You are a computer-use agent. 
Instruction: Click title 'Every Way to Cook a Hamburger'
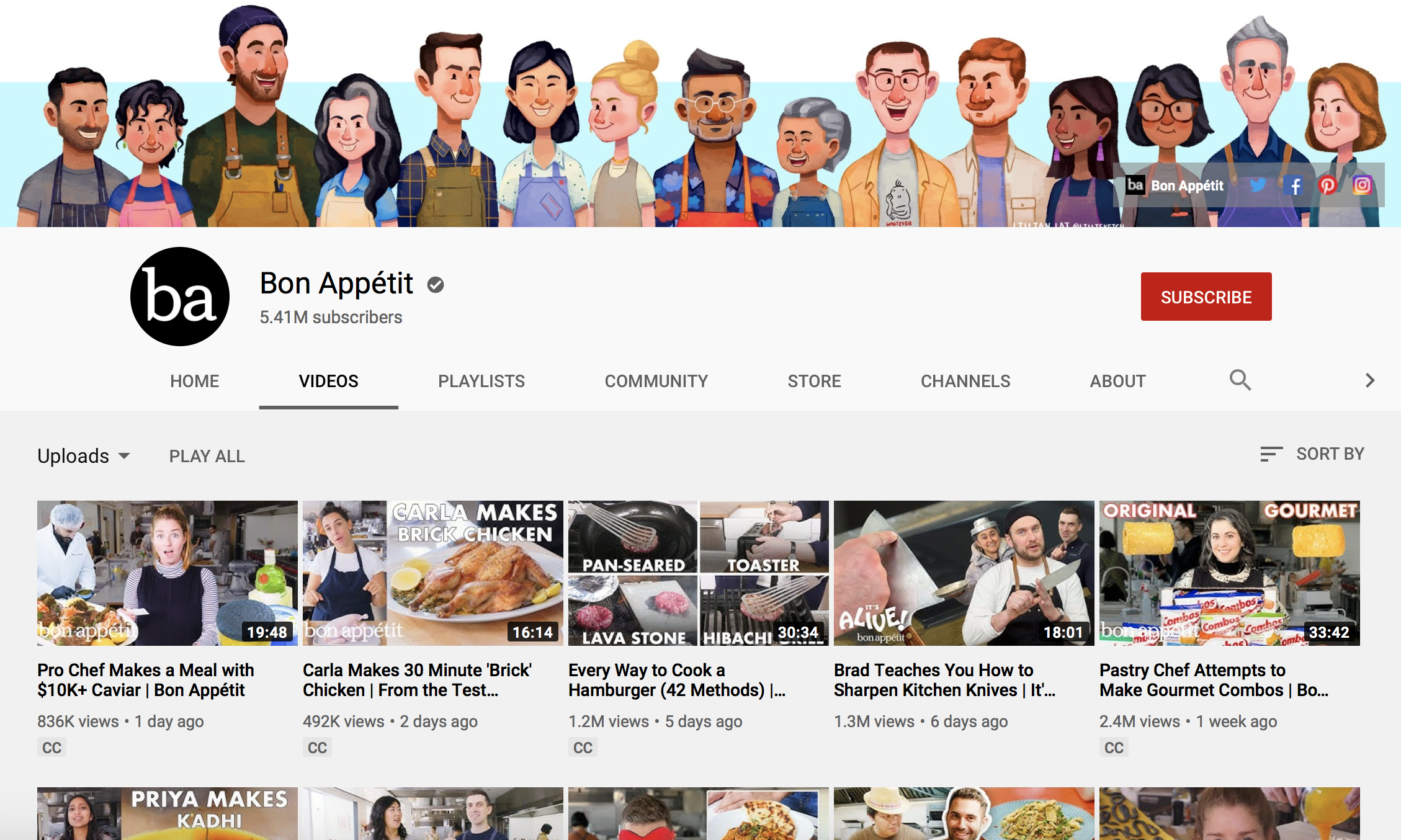coord(677,680)
